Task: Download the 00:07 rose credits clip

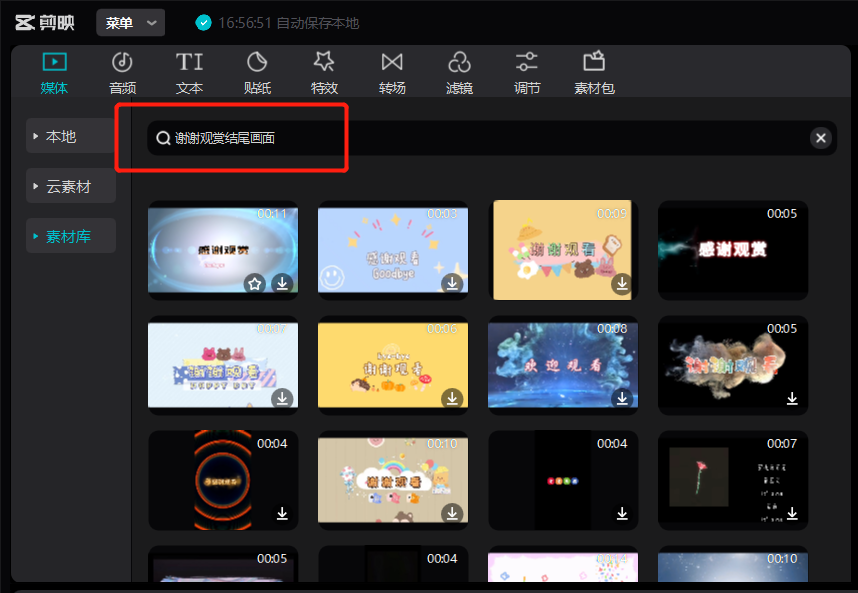Action: [792, 513]
